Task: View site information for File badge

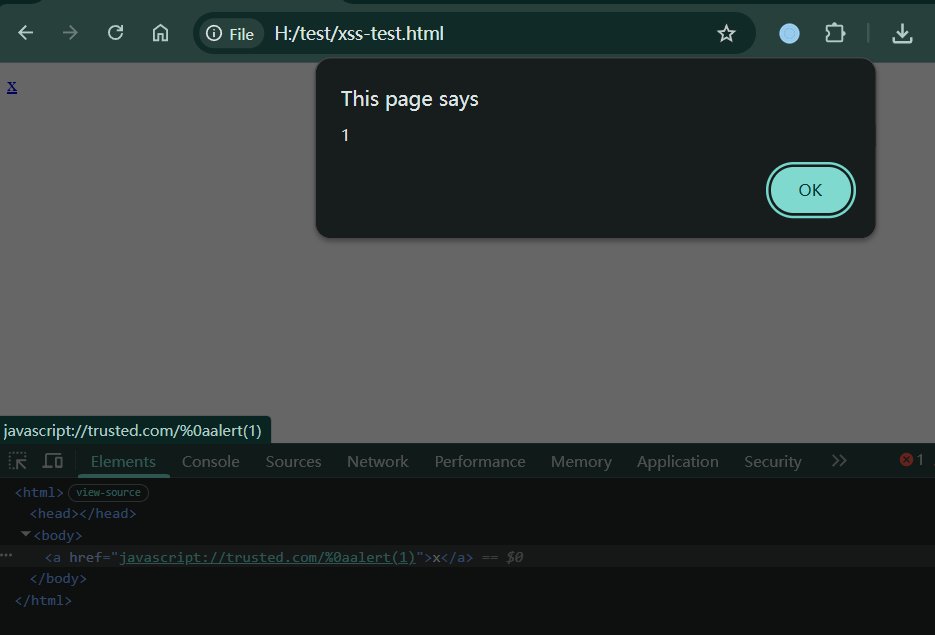Action: pos(231,33)
